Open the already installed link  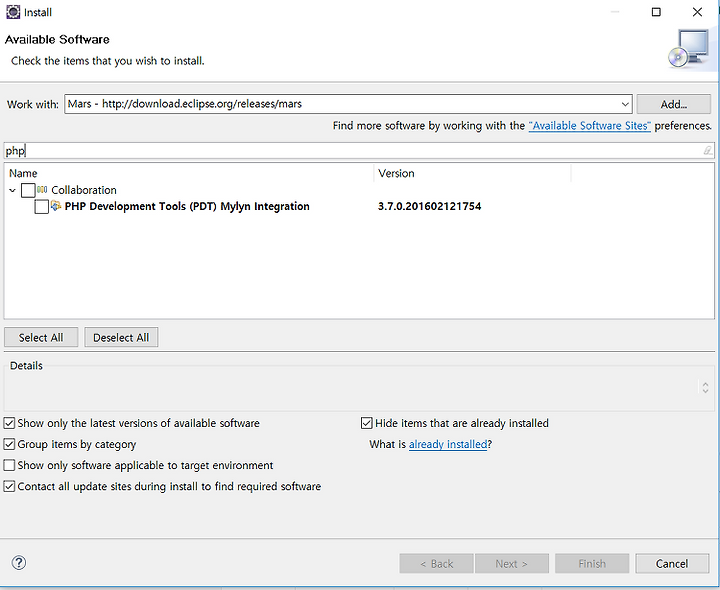point(448,444)
